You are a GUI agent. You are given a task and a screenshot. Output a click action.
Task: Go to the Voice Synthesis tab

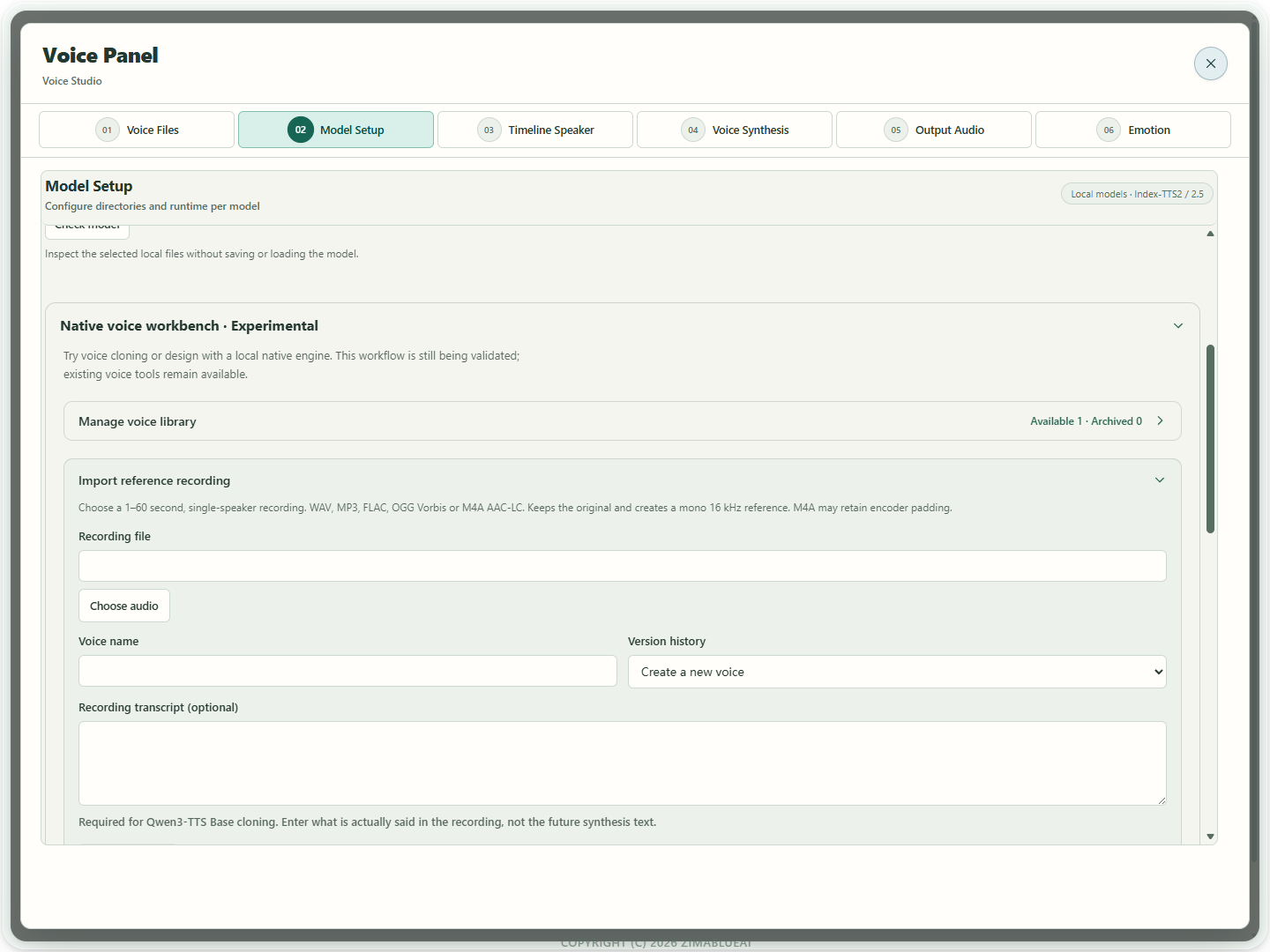click(735, 130)
